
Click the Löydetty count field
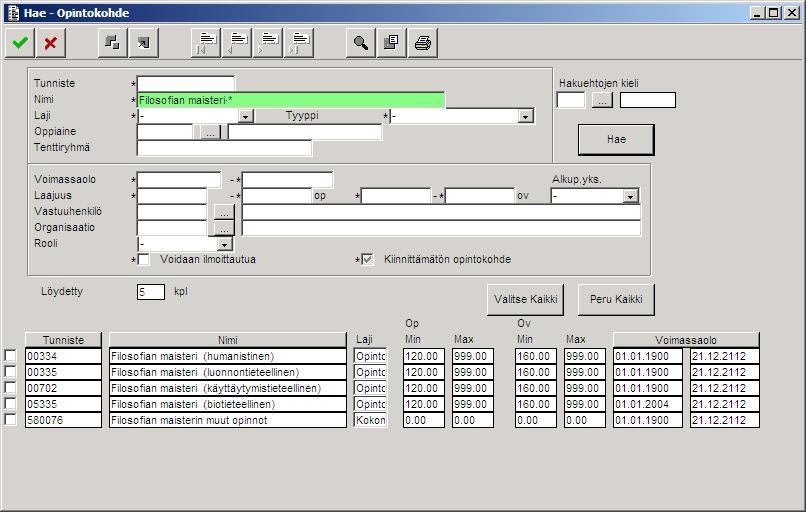click(x=151, y=292)
